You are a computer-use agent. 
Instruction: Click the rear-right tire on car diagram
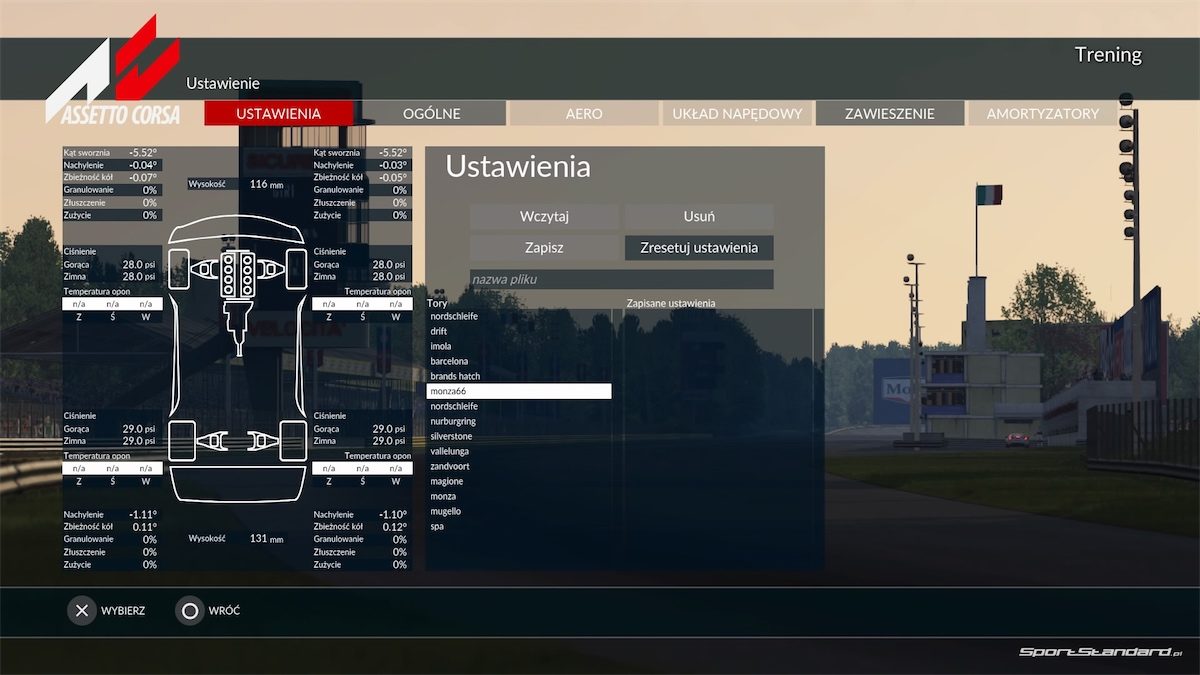[294, 441]
